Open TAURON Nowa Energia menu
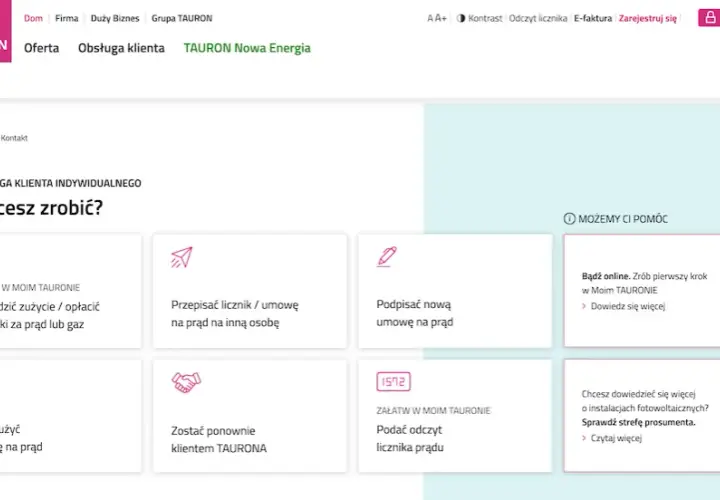 247,48
